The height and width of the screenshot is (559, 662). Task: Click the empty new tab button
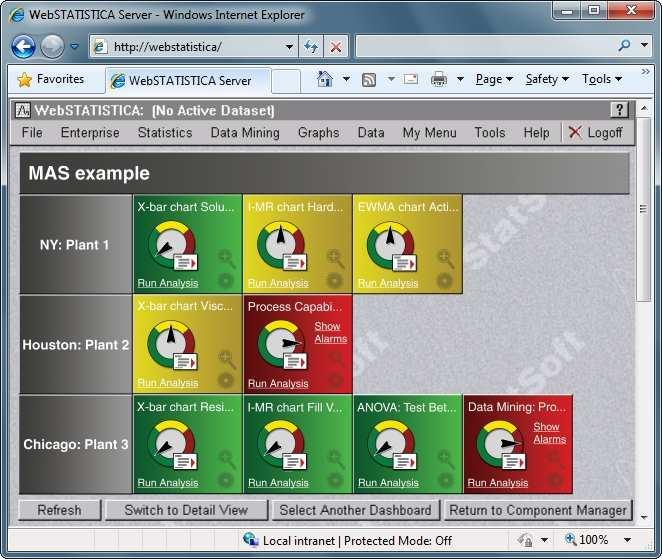286,80
